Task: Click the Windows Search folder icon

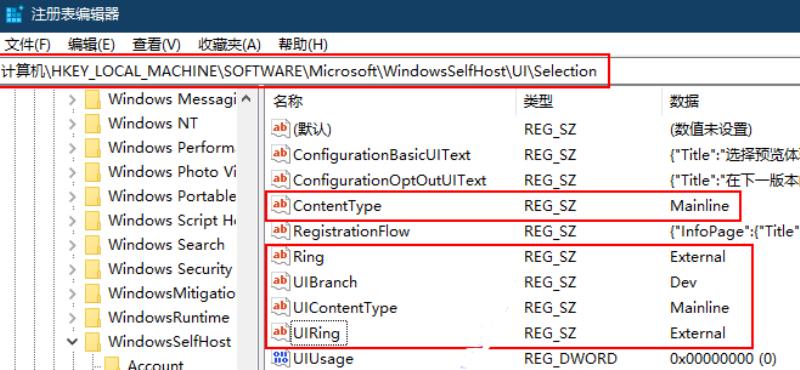Action: pos(93,245)
